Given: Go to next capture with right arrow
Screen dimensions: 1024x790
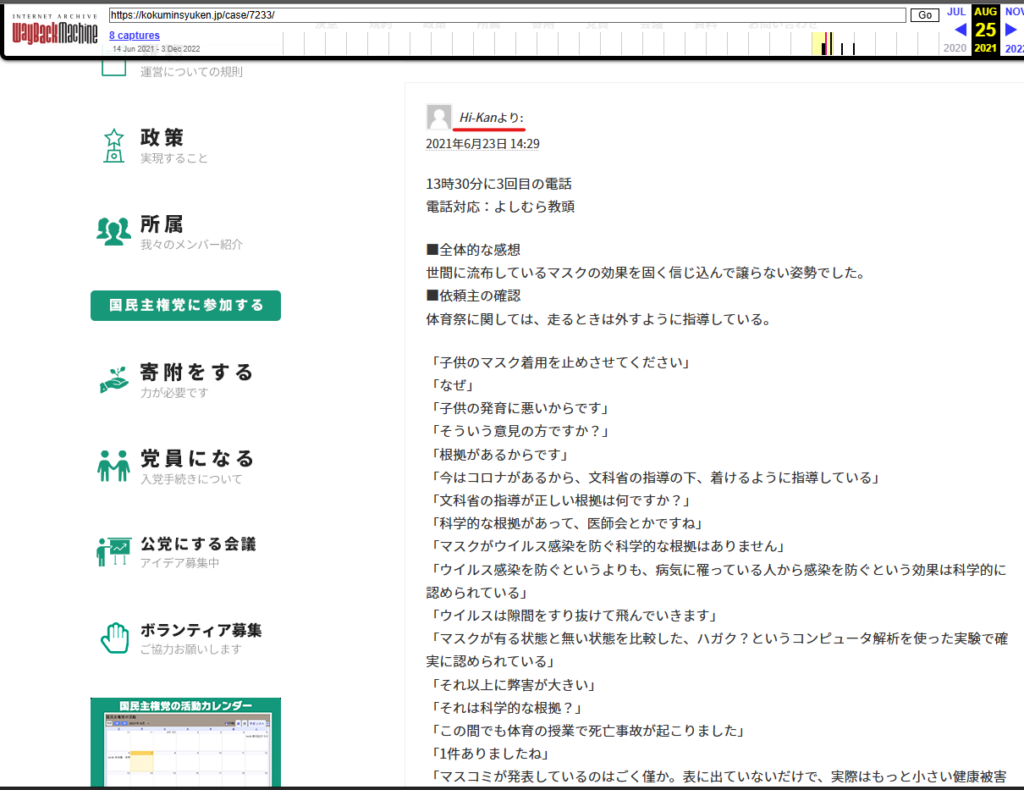Looking at the screenshot, I should (1011, 30).
